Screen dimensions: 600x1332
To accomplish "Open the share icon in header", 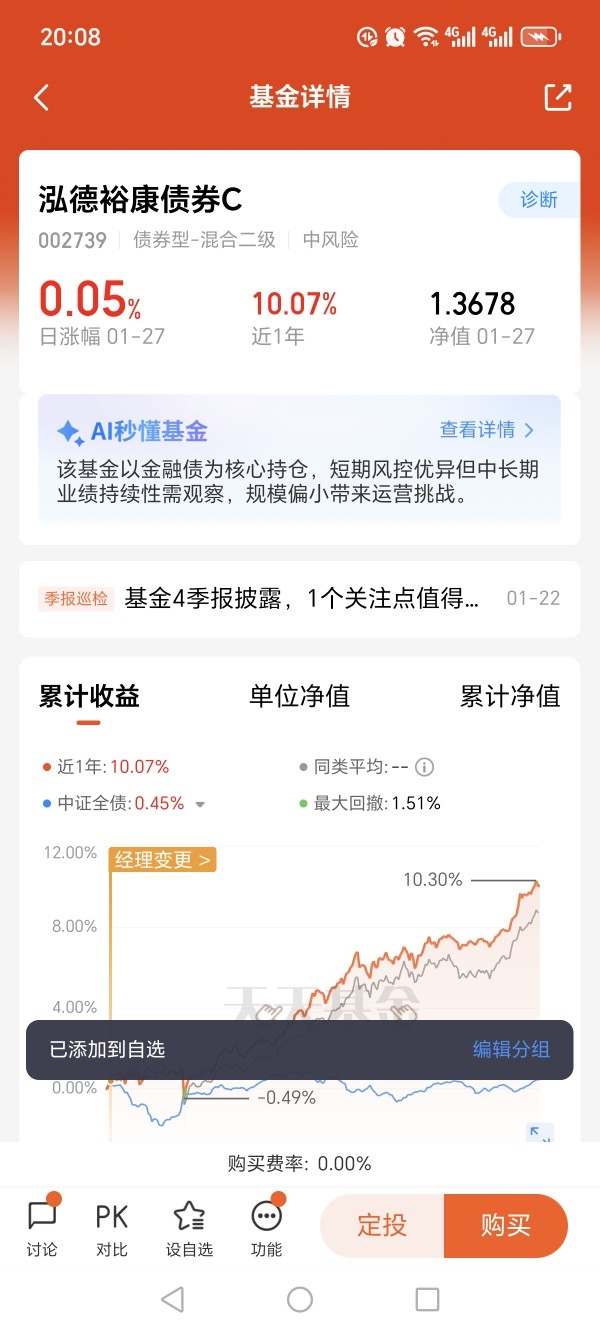I will (557, 97).
